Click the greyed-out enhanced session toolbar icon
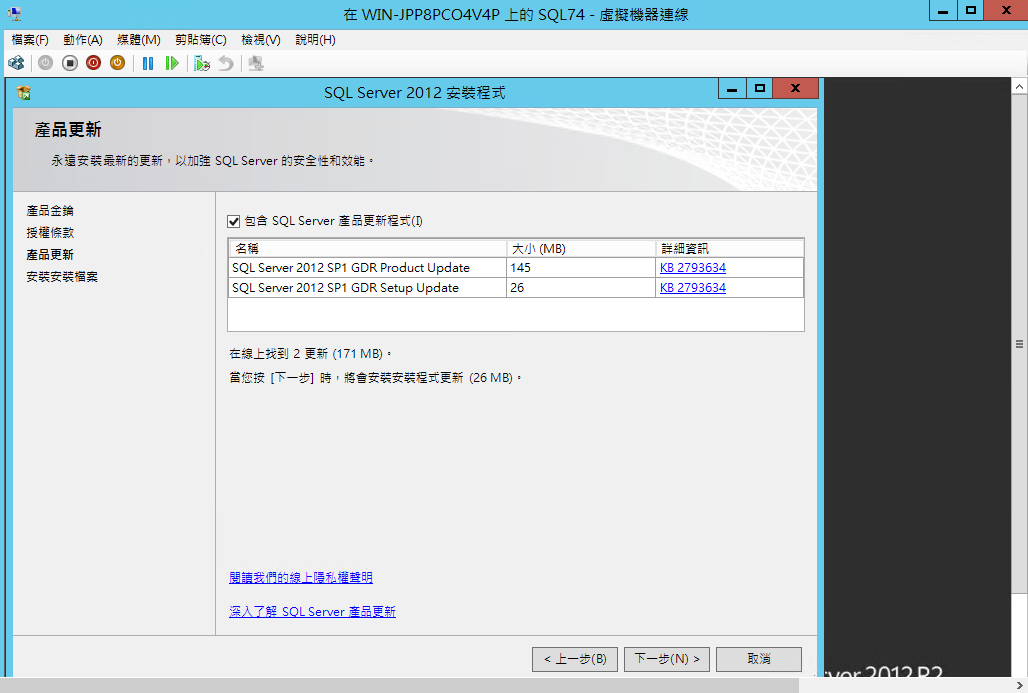Viewport: 1028px width, 693px height. [x=256, y=63]
